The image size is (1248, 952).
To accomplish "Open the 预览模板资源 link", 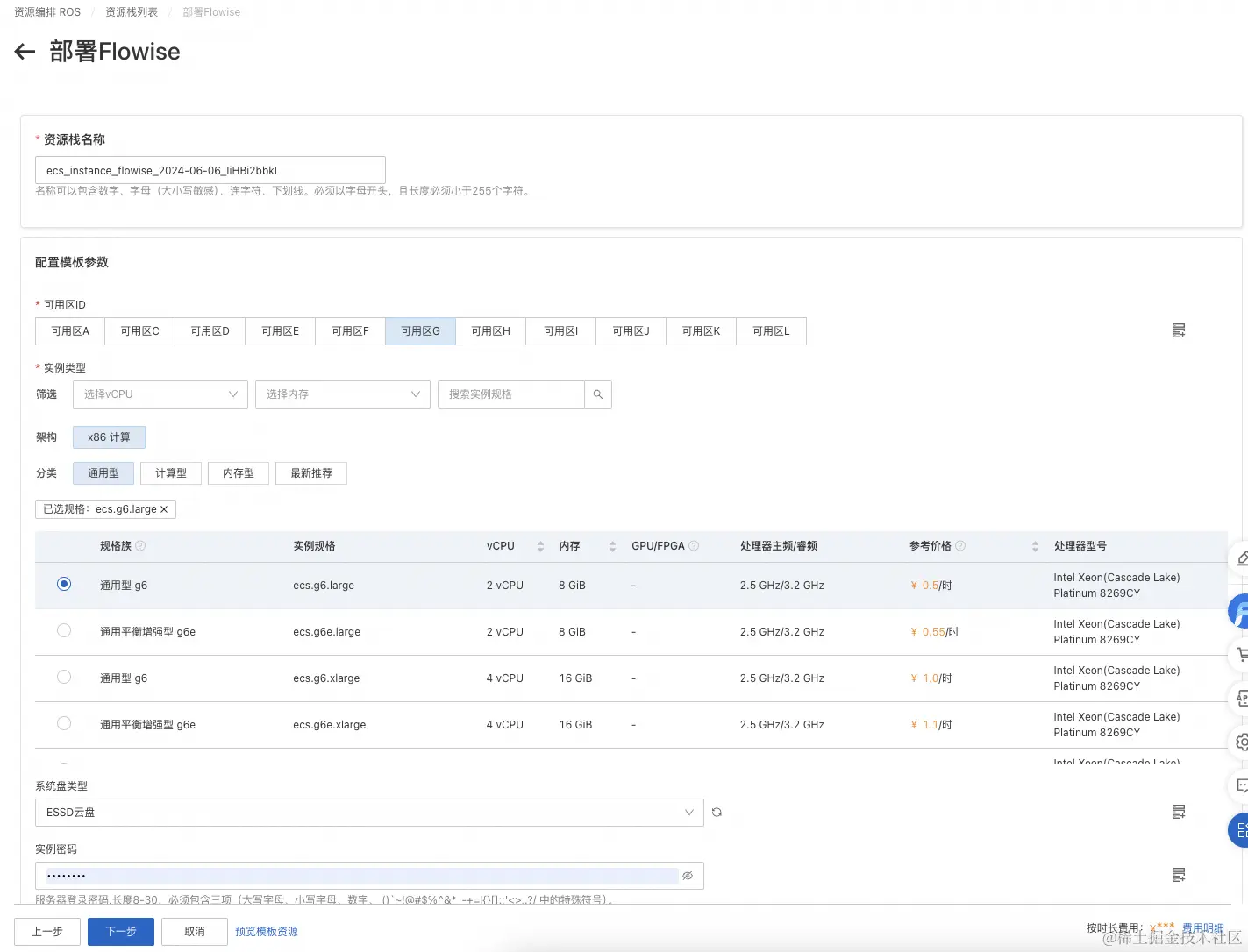I will click(x=267, y=932).
